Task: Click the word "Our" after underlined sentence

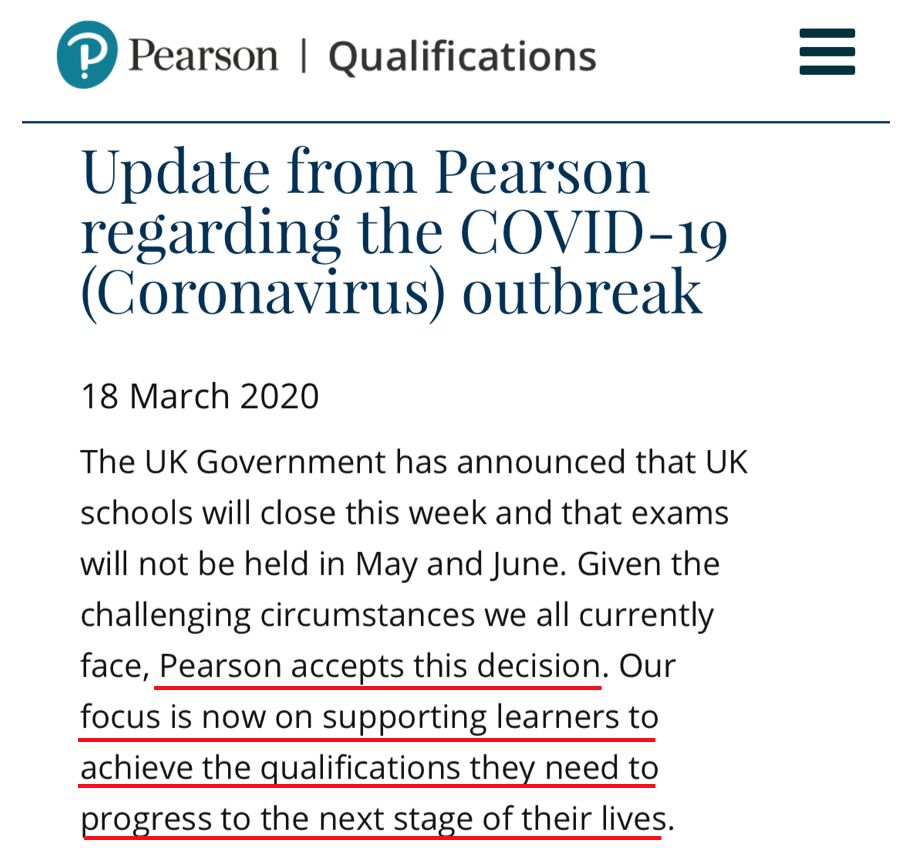Action: (x=647, y=666)
